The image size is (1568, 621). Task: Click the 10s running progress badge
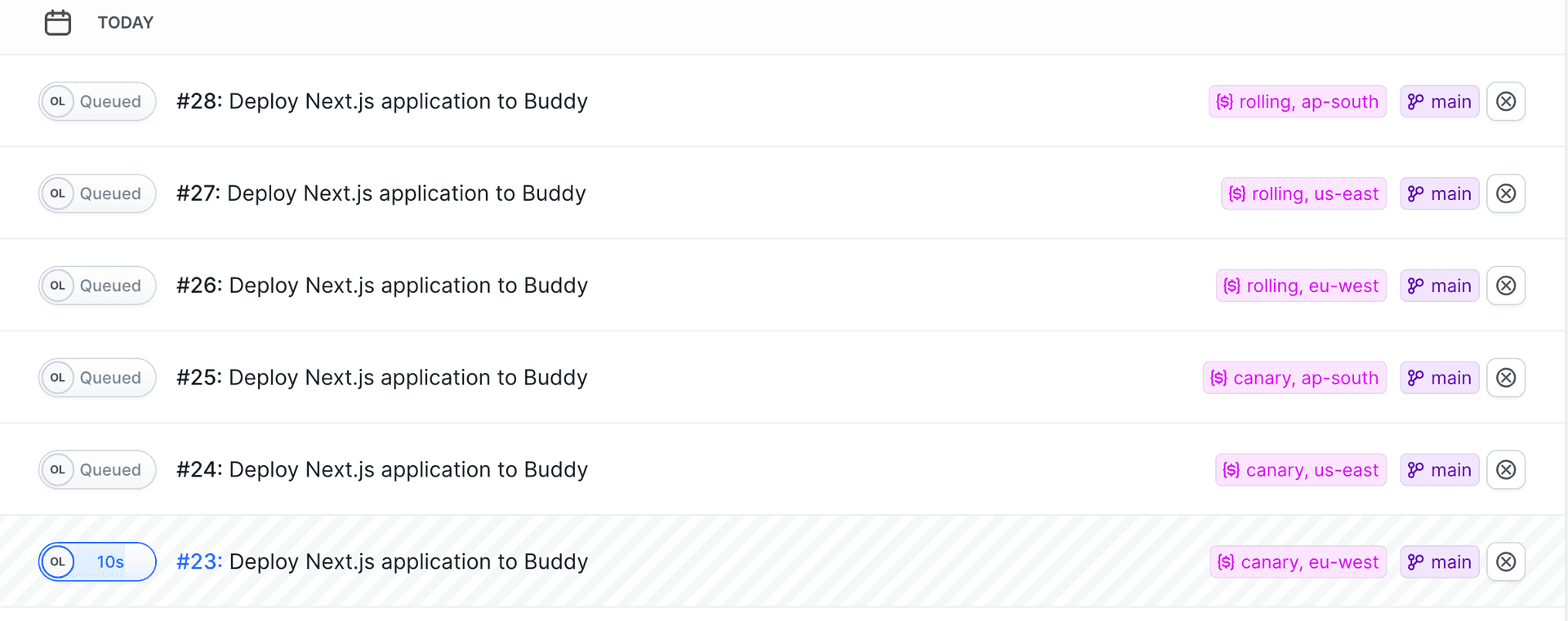110,562
